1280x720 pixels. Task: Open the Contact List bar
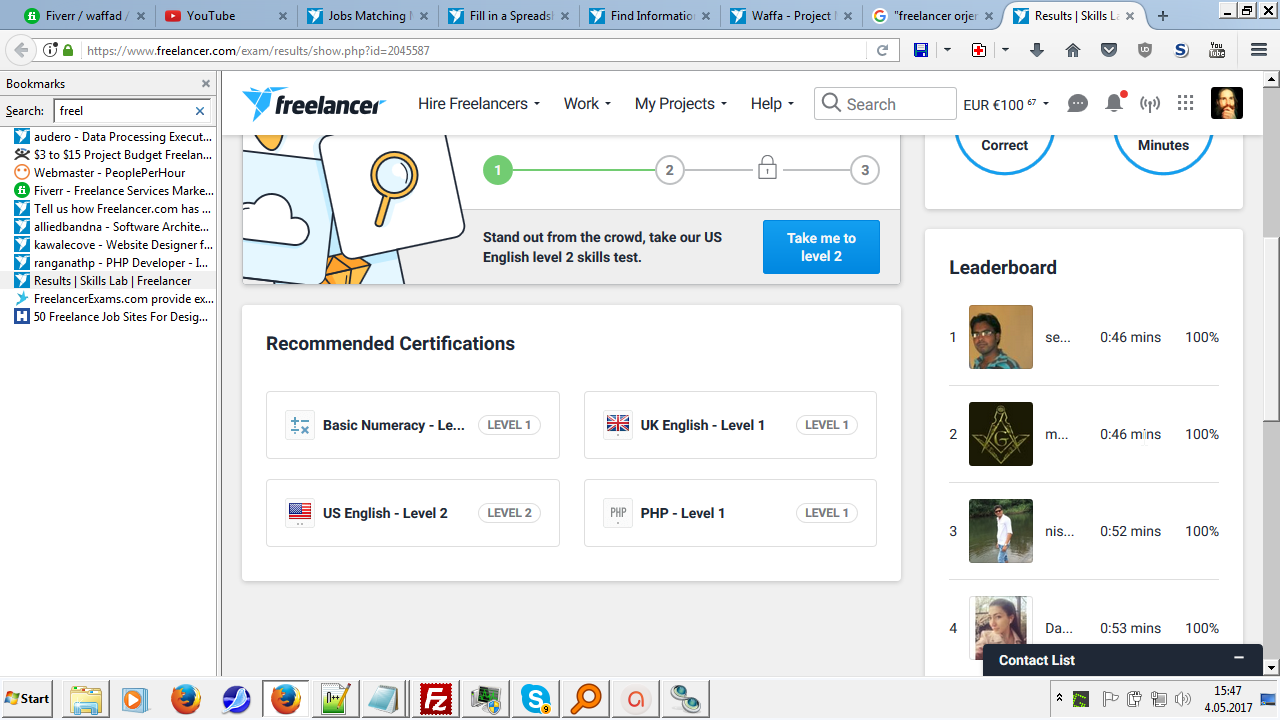[1121, 660]
